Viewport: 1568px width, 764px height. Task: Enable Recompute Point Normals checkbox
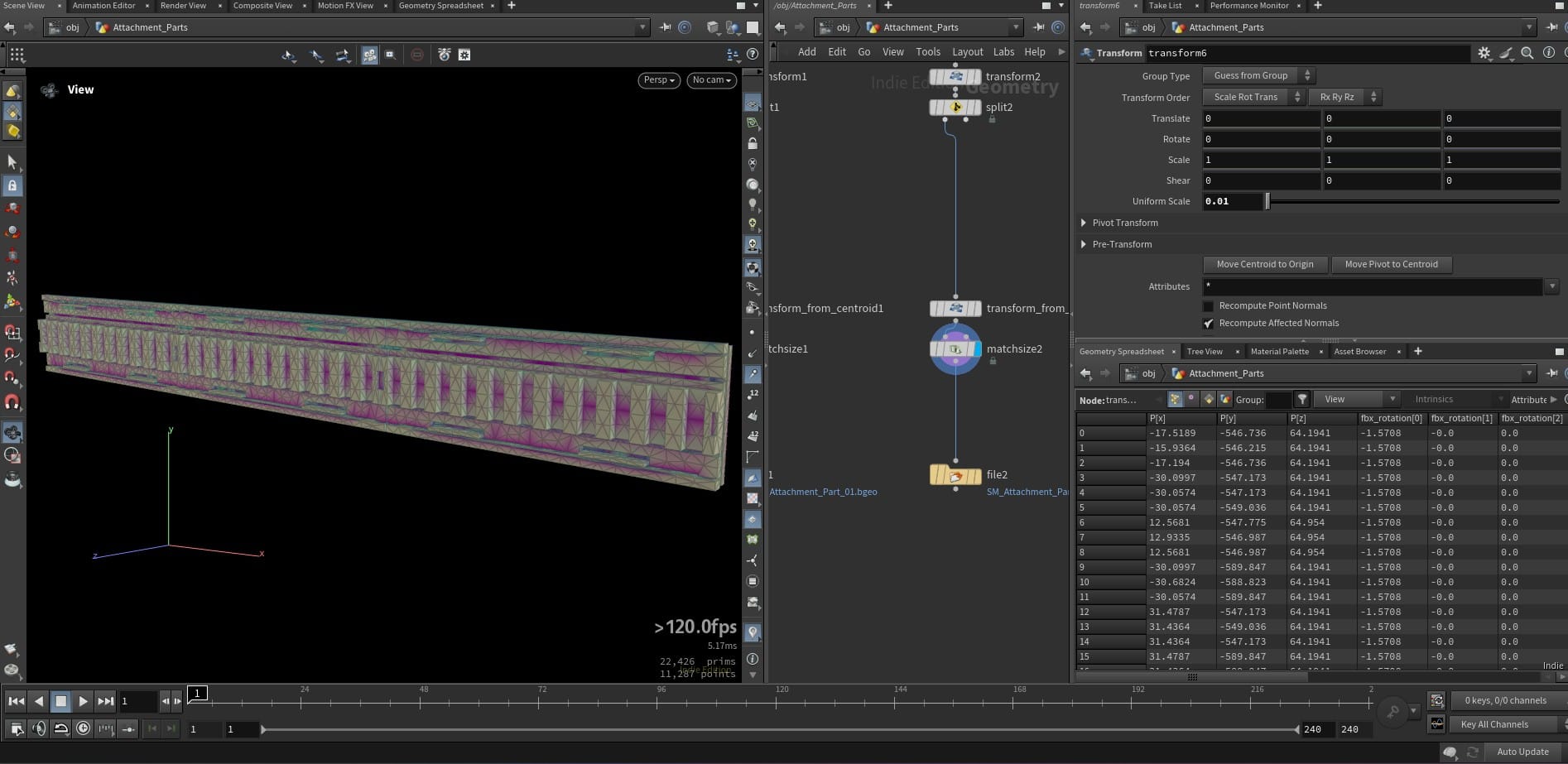[1208, 306]
